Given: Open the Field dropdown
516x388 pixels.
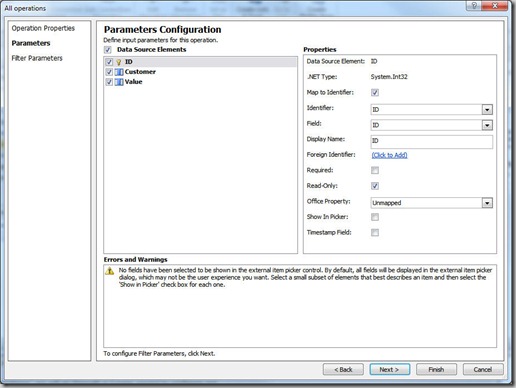Looking at the screenshot, I should click(487, 125).
